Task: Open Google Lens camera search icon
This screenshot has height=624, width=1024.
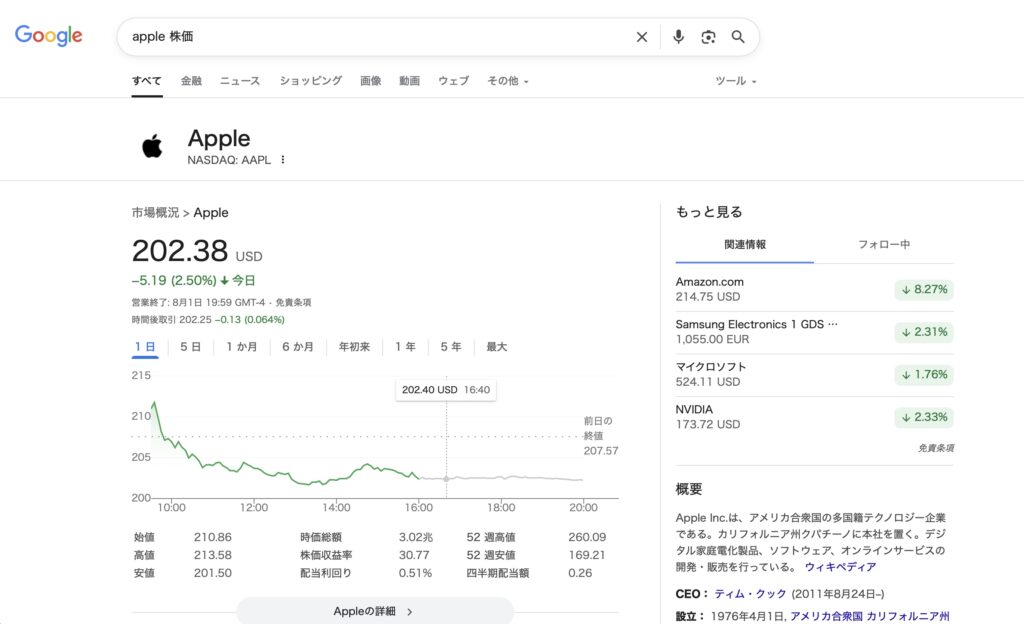Action: [709, 37]
